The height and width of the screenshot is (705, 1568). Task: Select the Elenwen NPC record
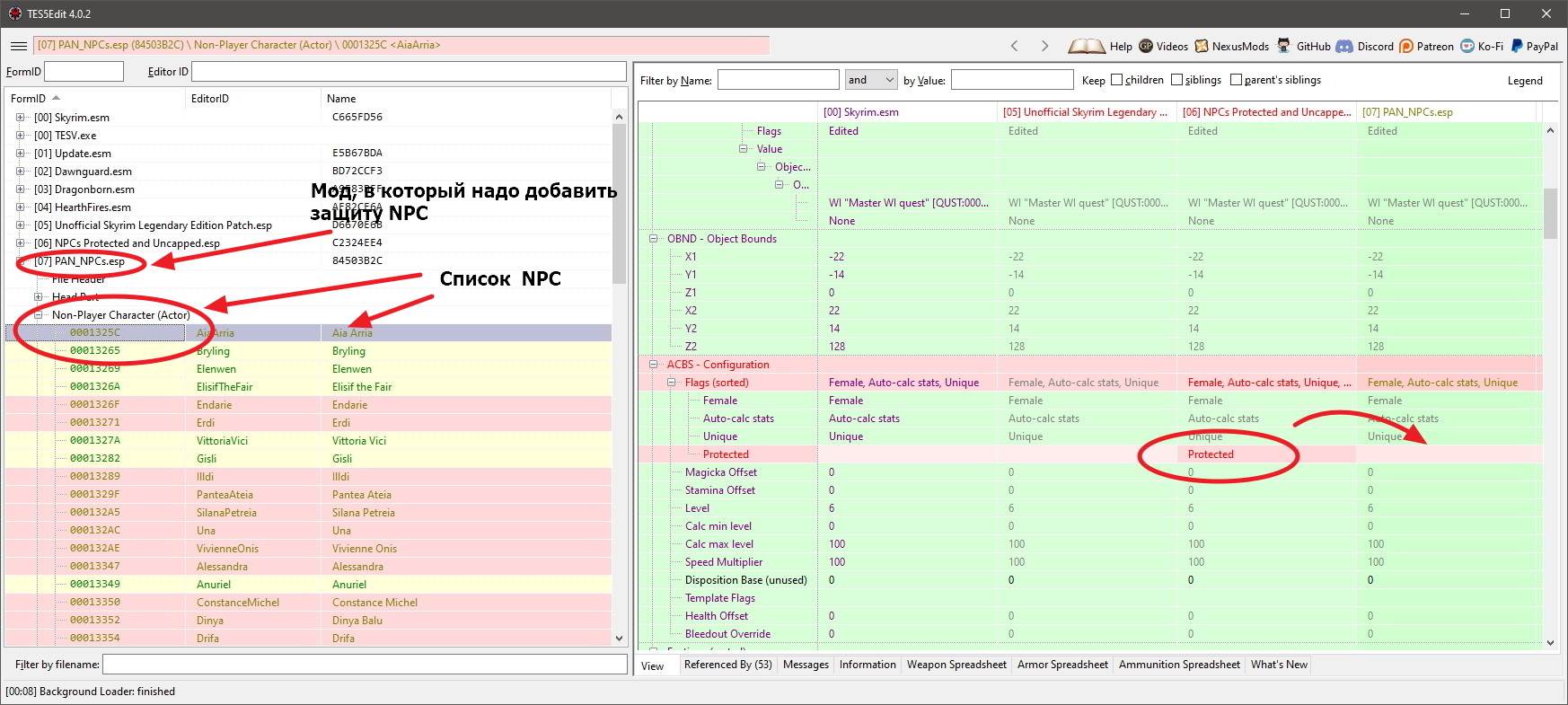[x=216, y=369]
